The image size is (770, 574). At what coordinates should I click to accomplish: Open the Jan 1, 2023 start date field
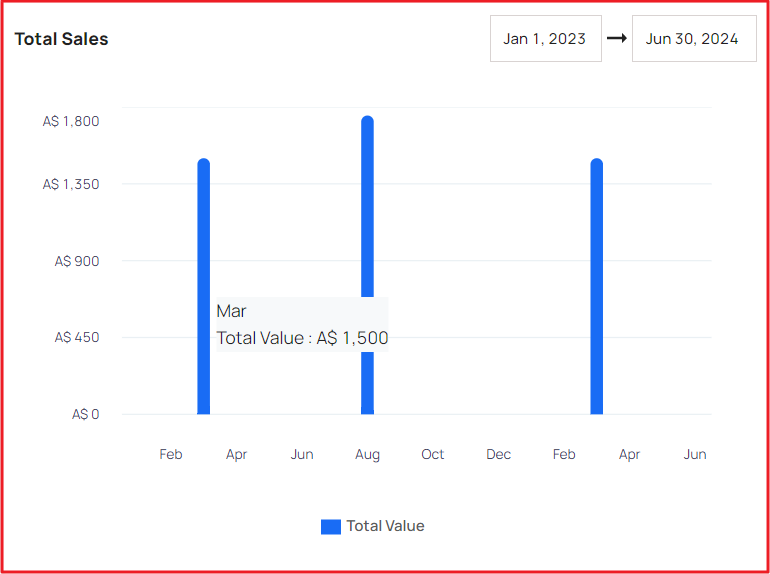[x=546, y=38]
